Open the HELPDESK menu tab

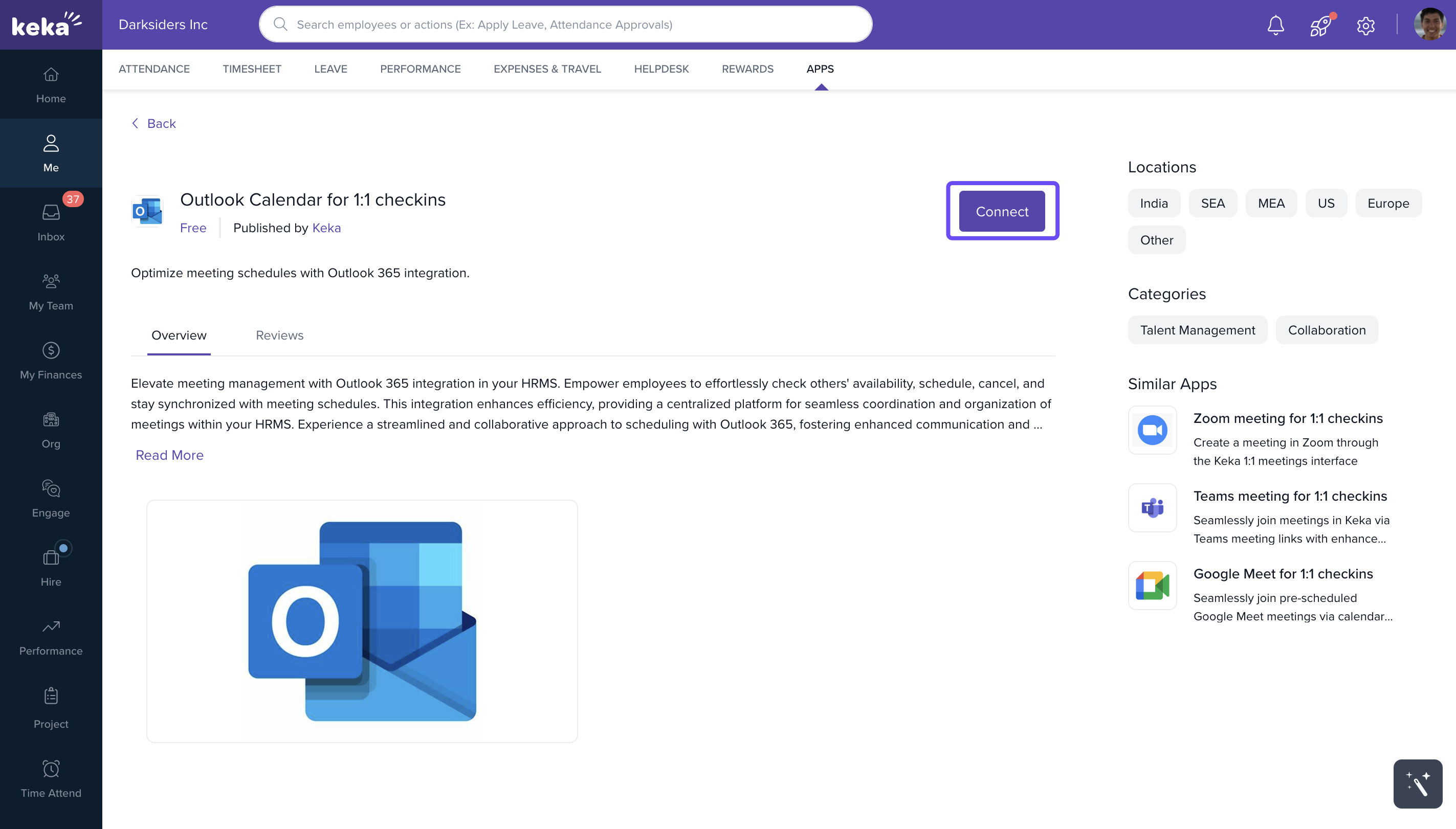click(661, 69)
